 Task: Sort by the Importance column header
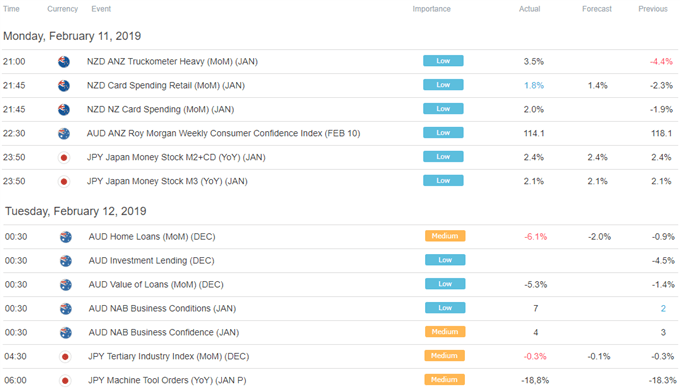click(431, 9)
